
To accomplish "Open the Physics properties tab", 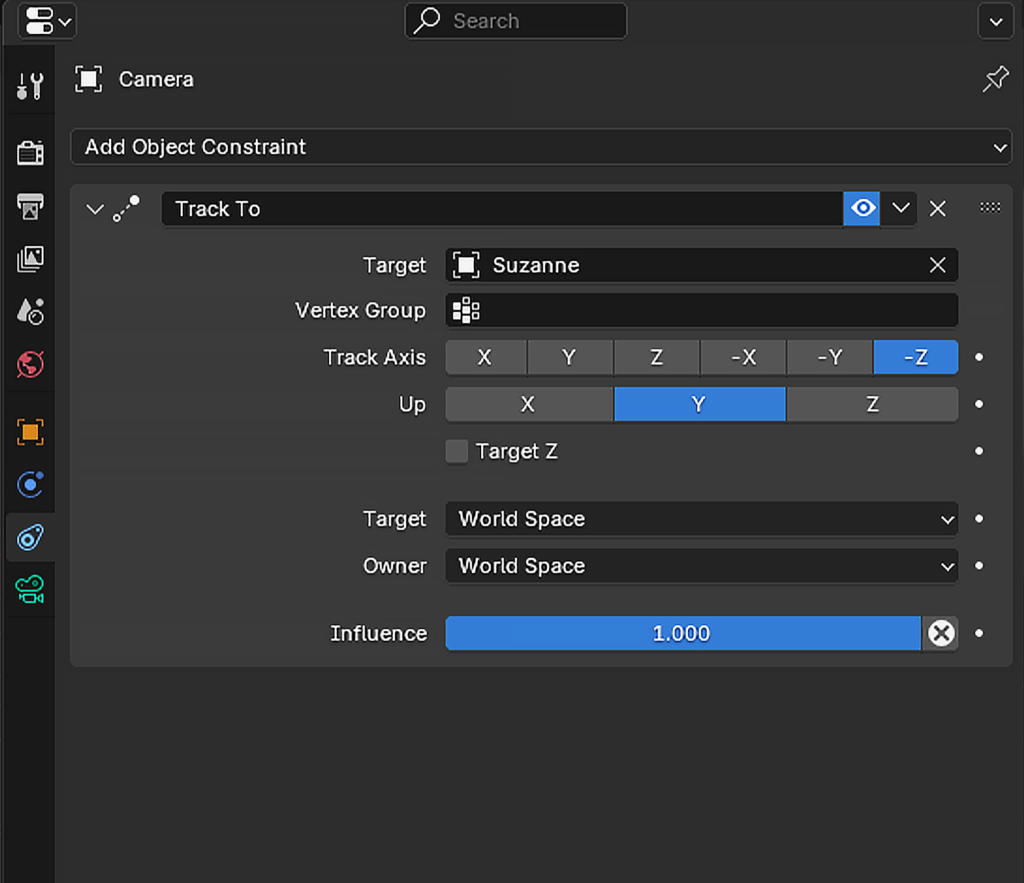I will (30, 484).
